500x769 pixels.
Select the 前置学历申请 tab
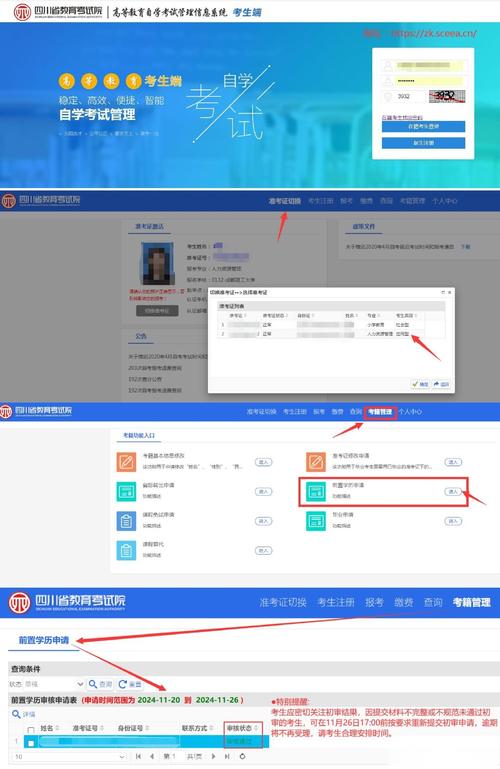click(44, 640)
